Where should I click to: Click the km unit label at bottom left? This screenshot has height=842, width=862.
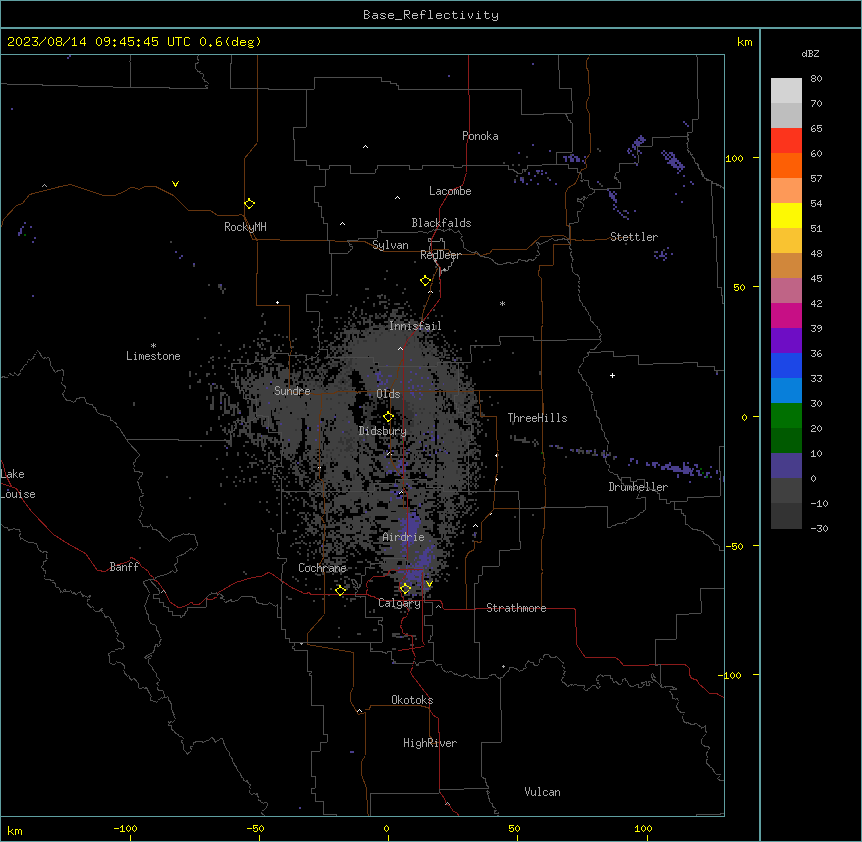click(15, 830)
